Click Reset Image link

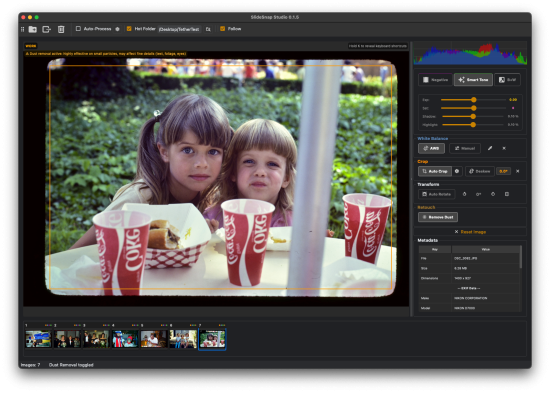[470, 232]
